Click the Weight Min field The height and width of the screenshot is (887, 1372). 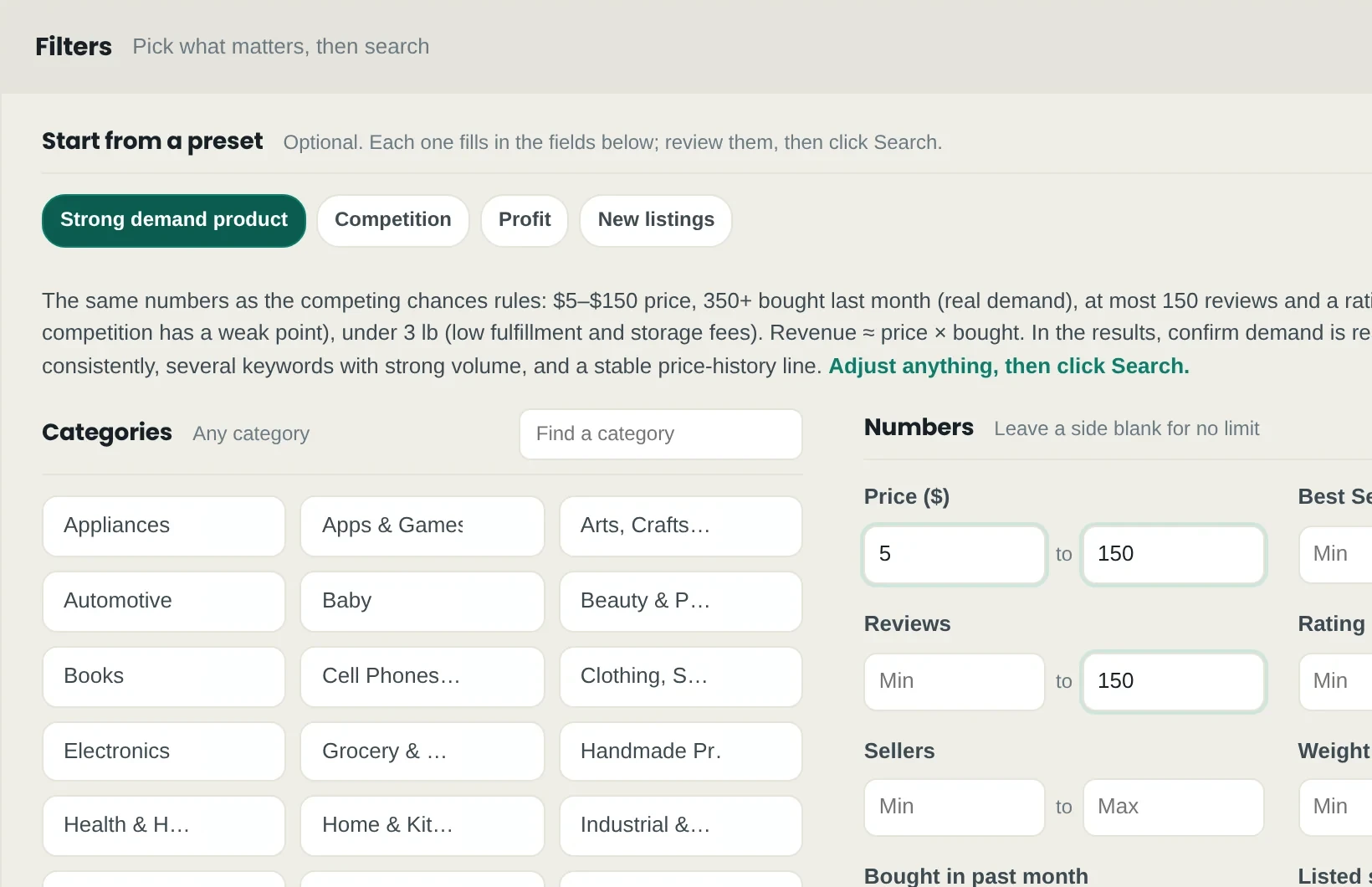click(1336, 808)
